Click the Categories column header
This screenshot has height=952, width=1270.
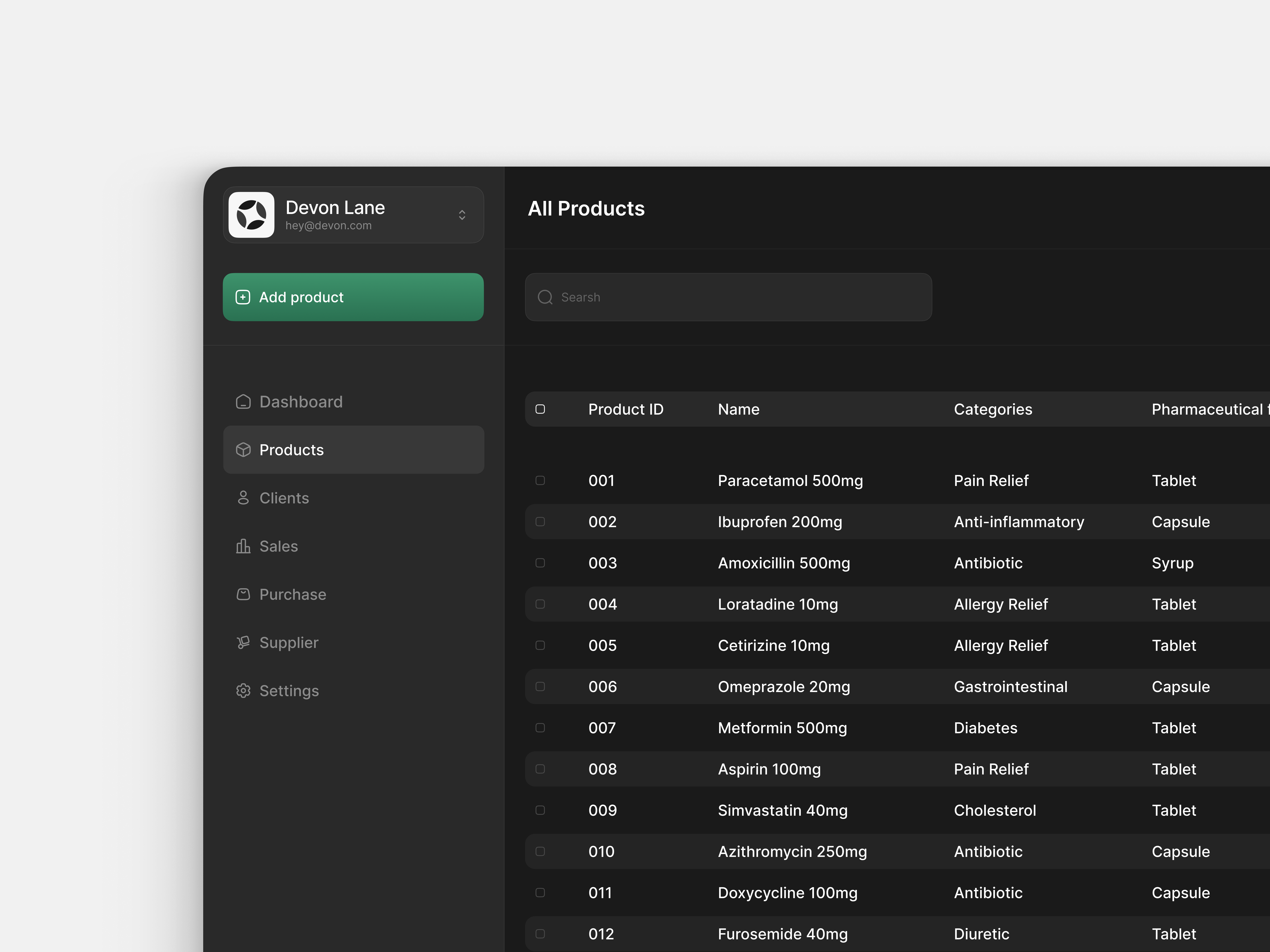(x=993, y=410)
